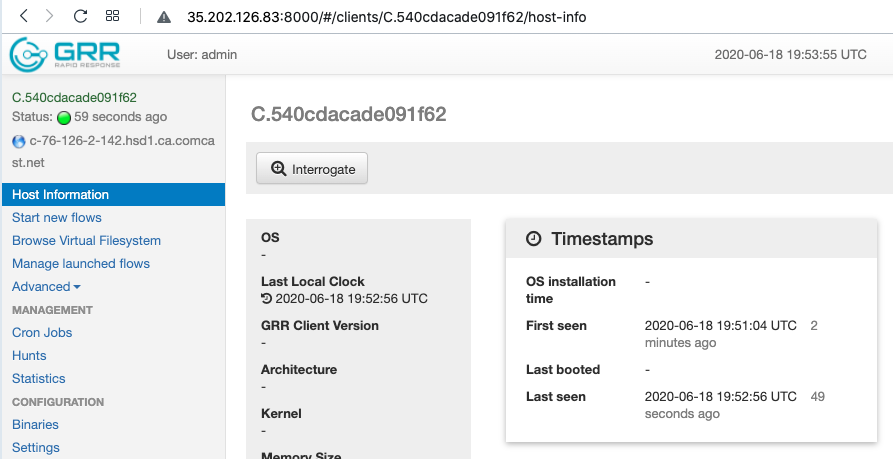This screenshot has height=459, width=893.
Task: Open Start new flows
Action: pyautogui.click(x=57, y=218)
